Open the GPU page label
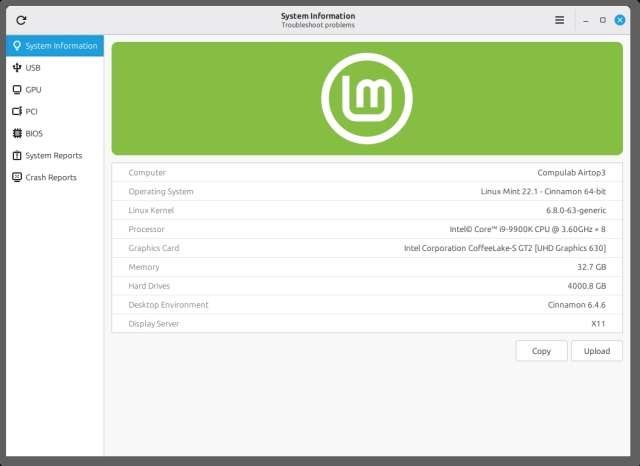This screenshot has height=466, width=640. point(33,90)
